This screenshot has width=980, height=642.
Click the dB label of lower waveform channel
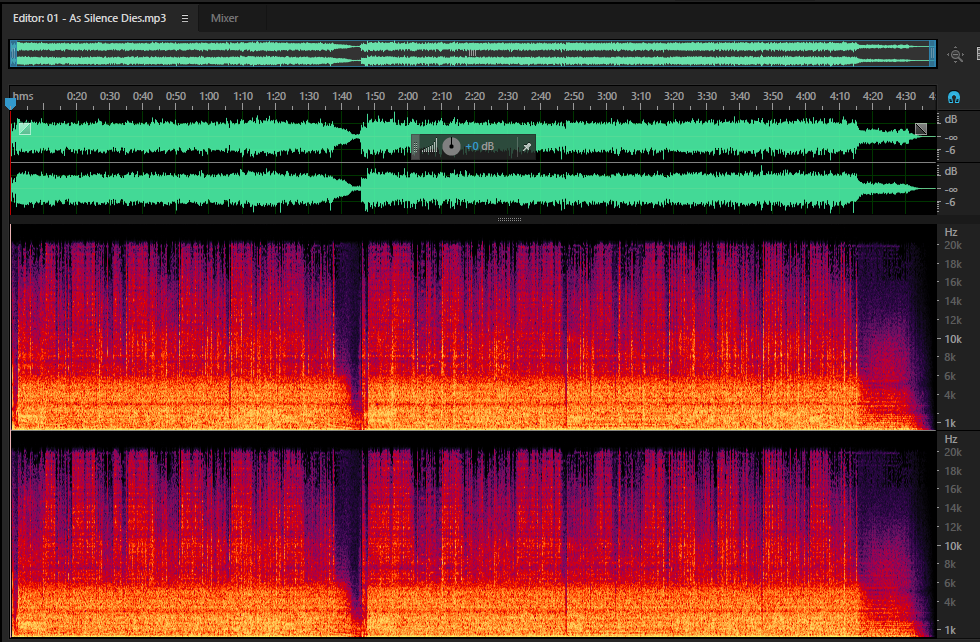(x=951, y=171)
